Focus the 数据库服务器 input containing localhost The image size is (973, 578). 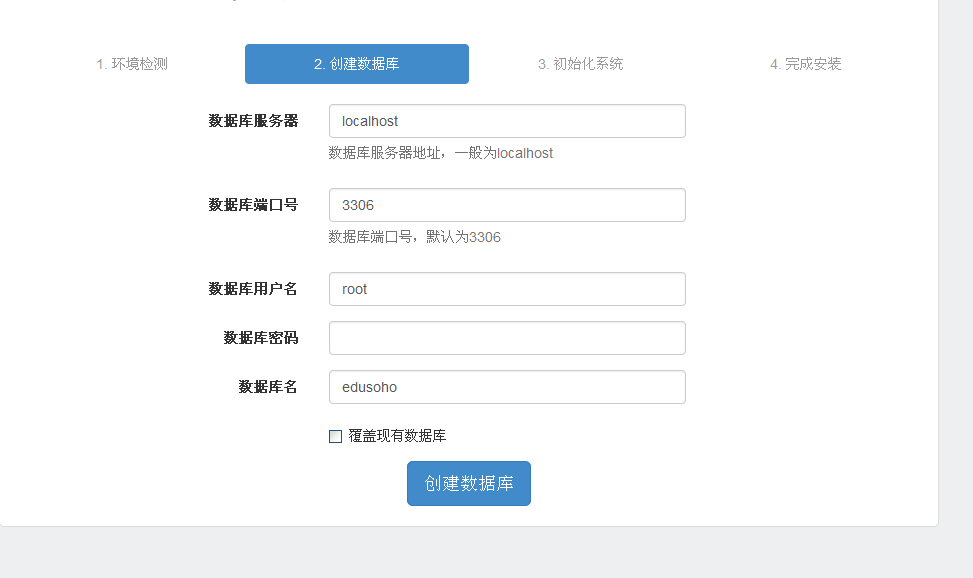tap(507, 121)
